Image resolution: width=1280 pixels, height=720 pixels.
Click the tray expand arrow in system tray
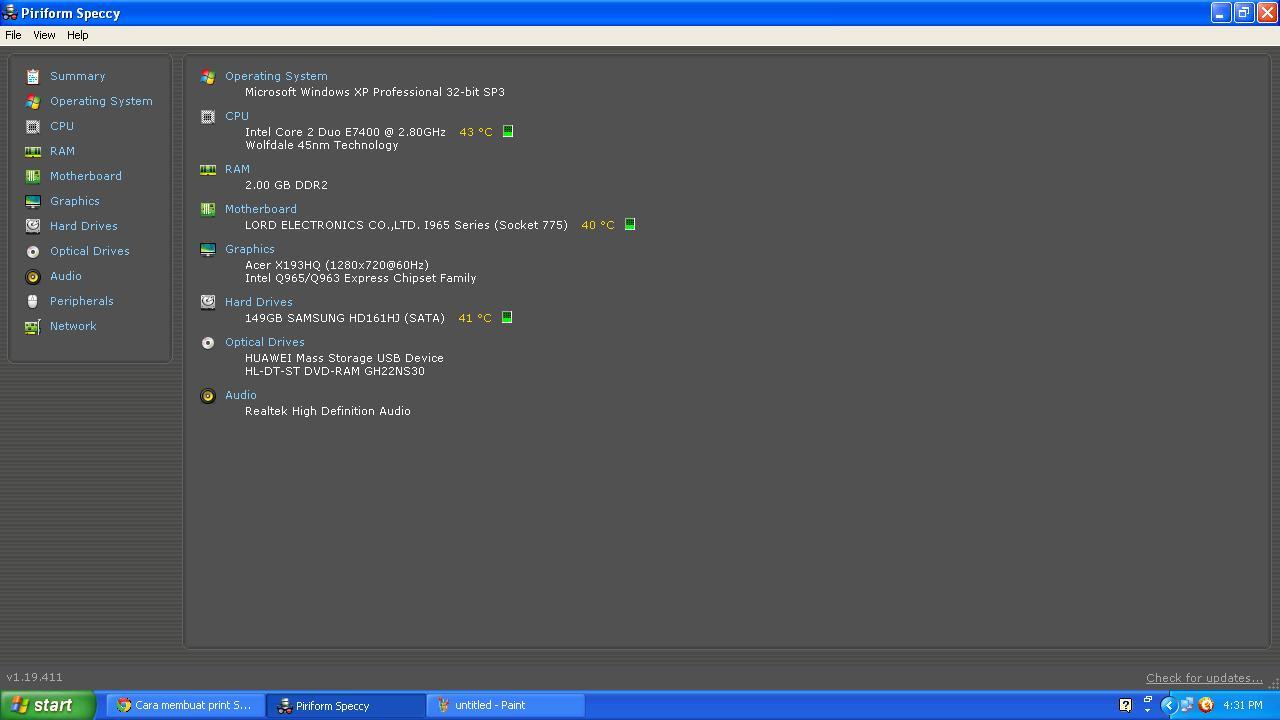[1167, 705]
